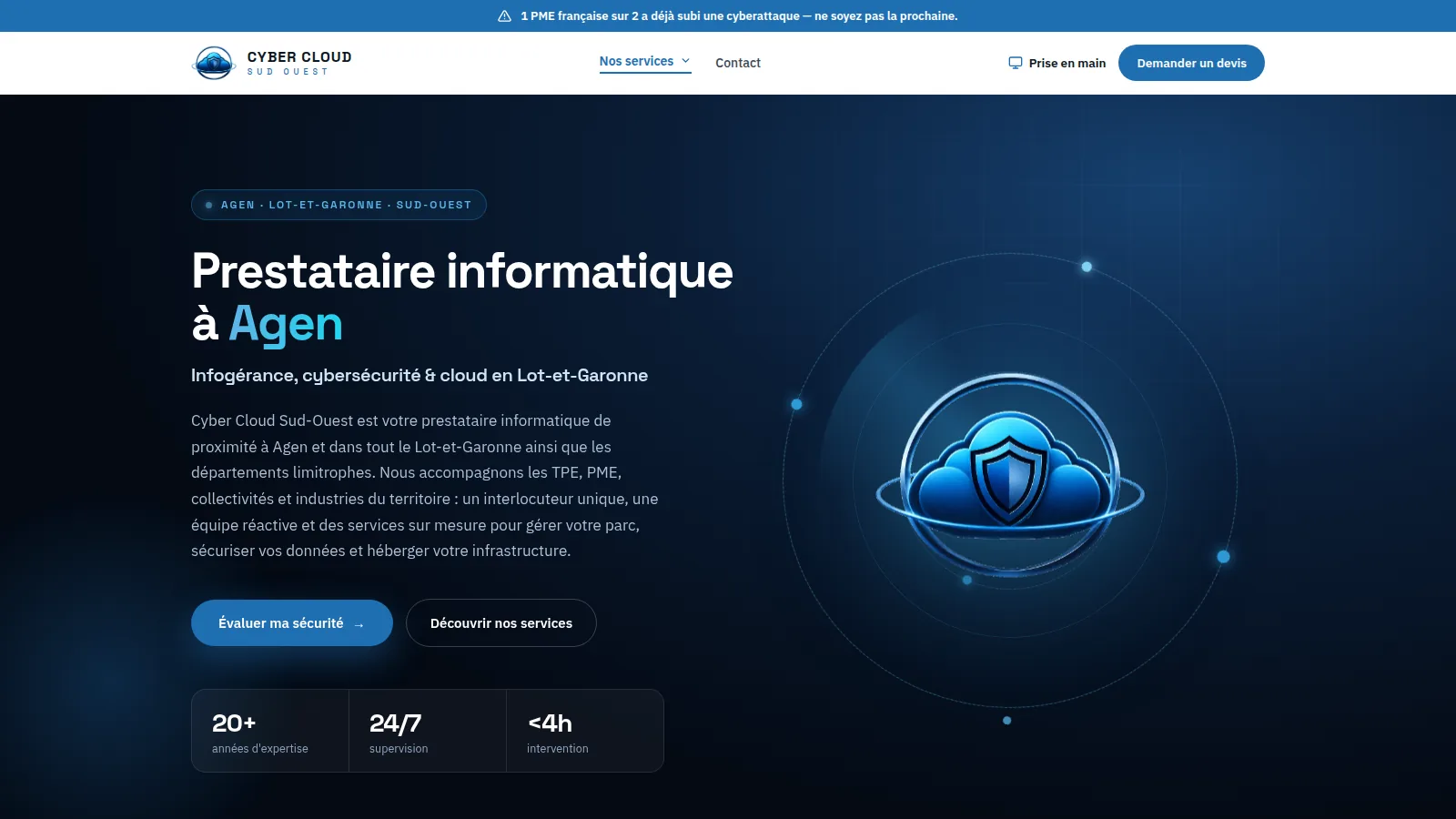Open the Prise en main link
Viewport: 1456px width, 819px height.
1057,63
